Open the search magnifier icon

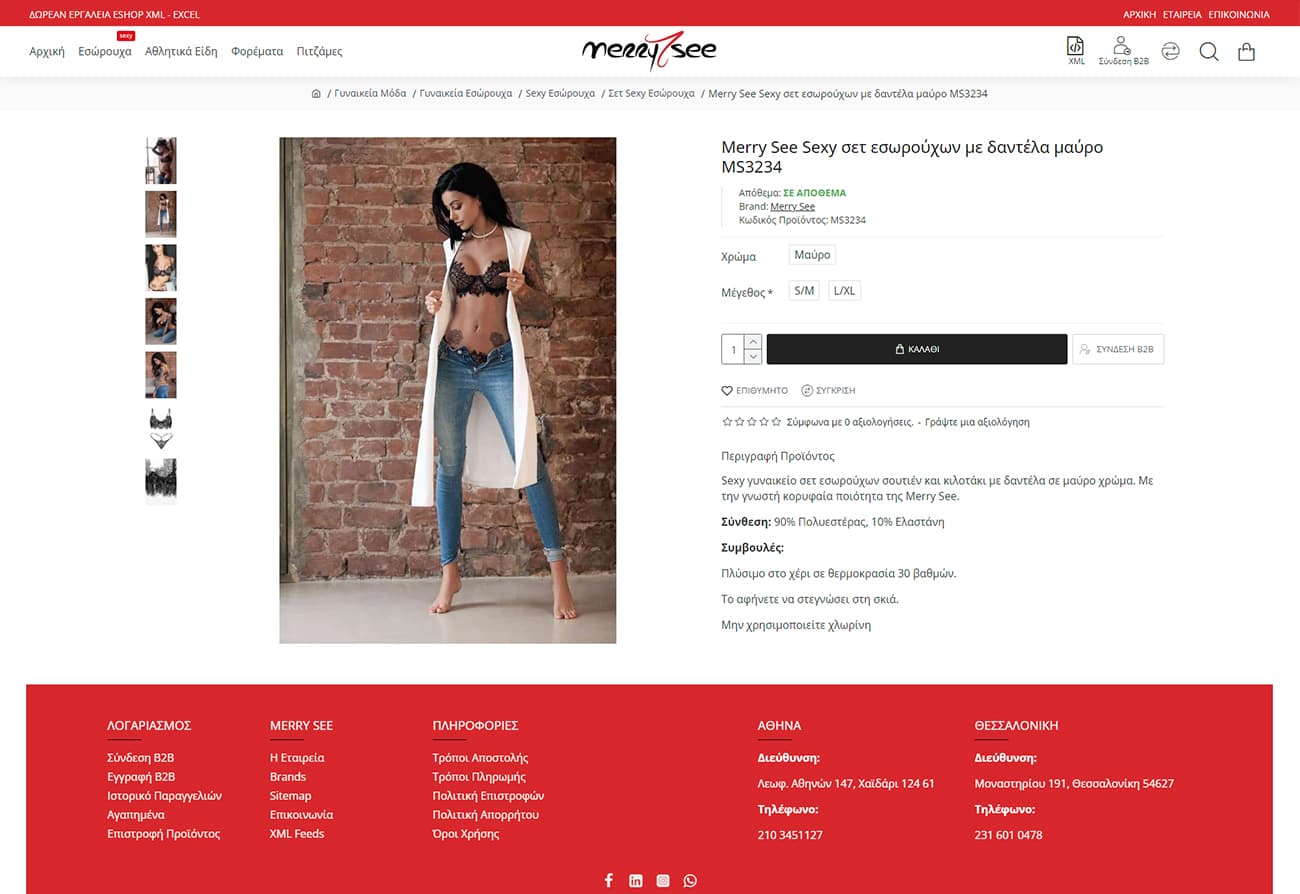(x=1209, y=52)
